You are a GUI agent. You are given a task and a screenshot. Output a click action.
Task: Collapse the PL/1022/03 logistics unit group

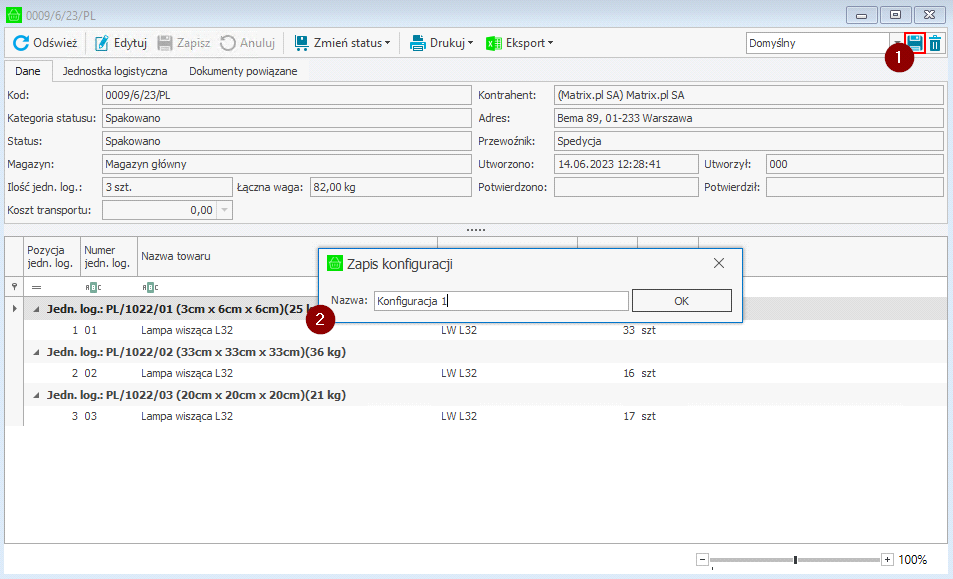click(37, 395)
